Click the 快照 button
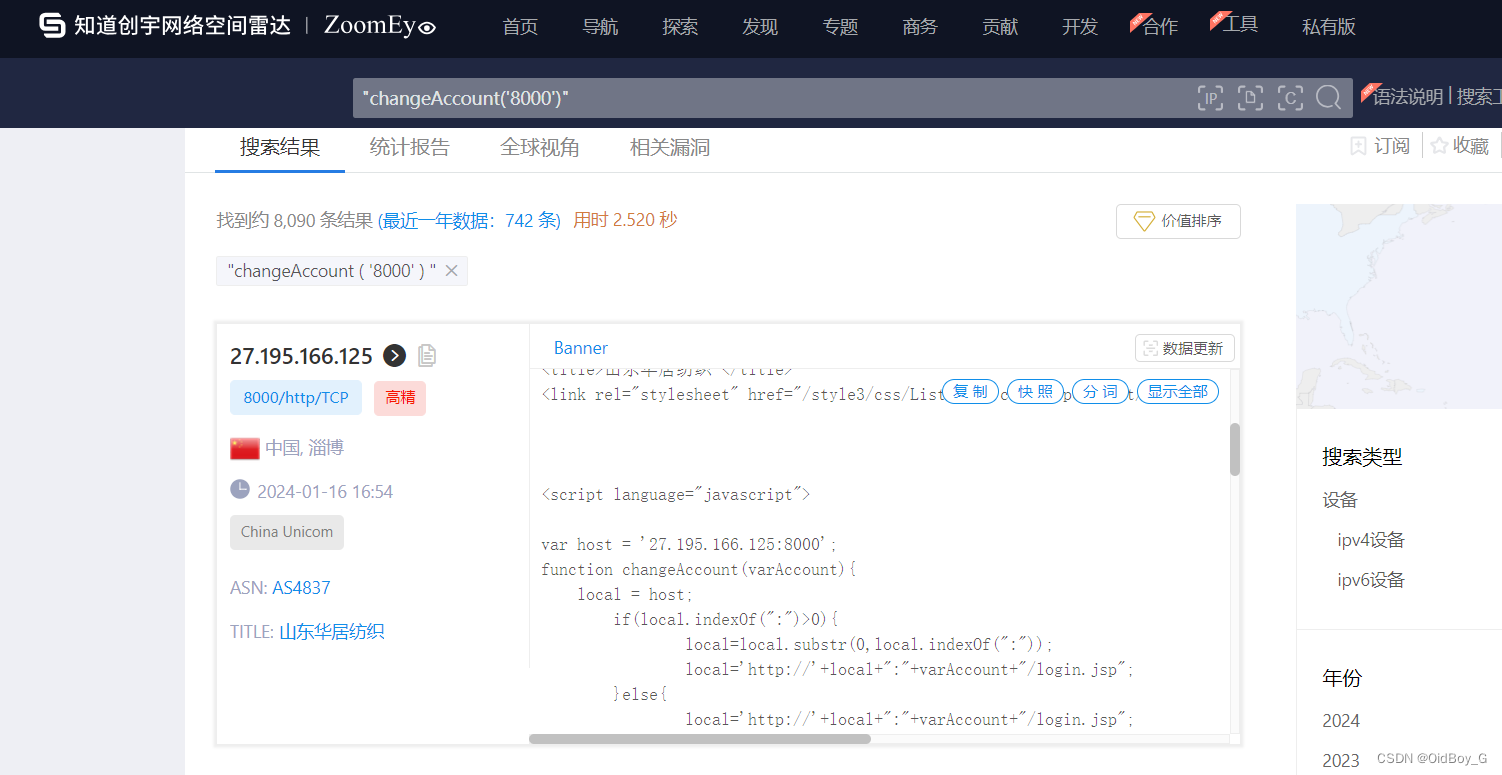This screenshot has width=1502, height=775. coord(1035,392)
